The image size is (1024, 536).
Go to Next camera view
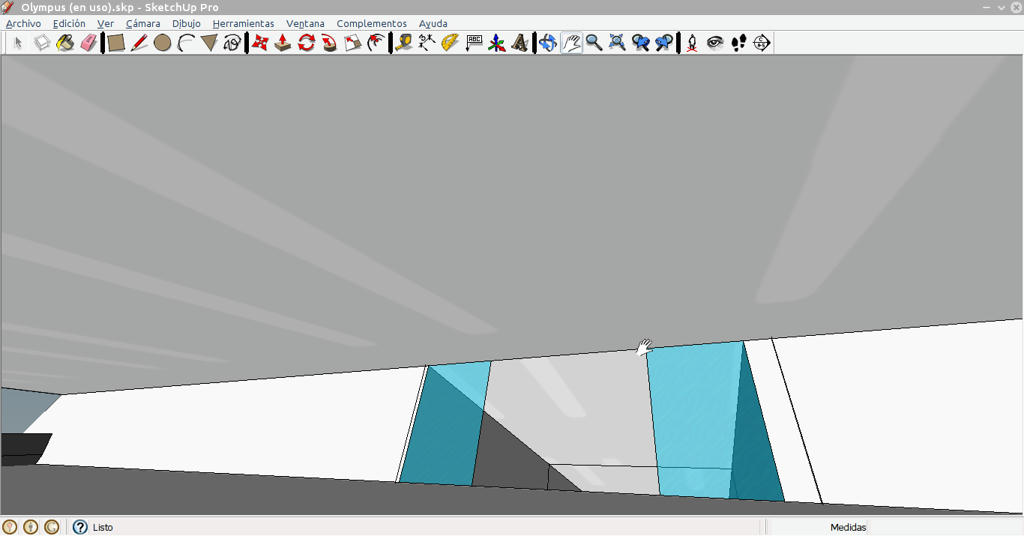(664, 43)
